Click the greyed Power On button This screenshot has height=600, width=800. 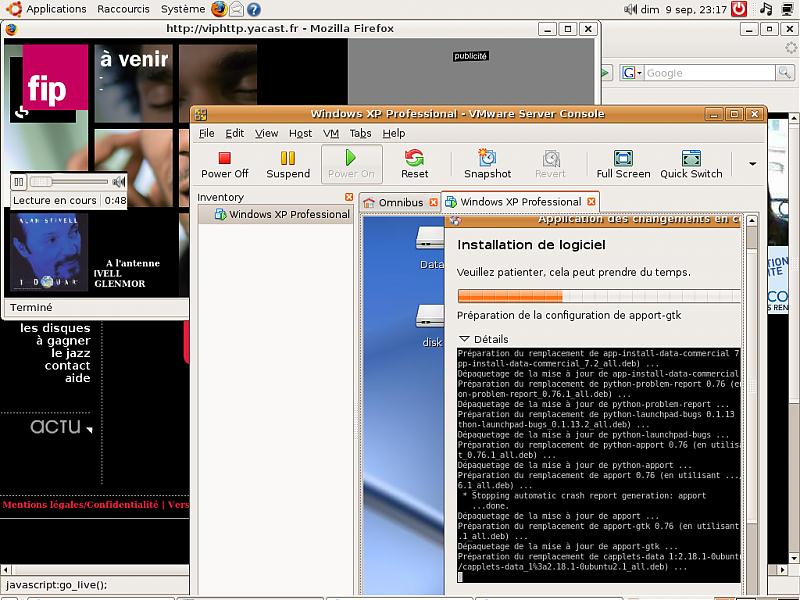(x=351, y=165)
